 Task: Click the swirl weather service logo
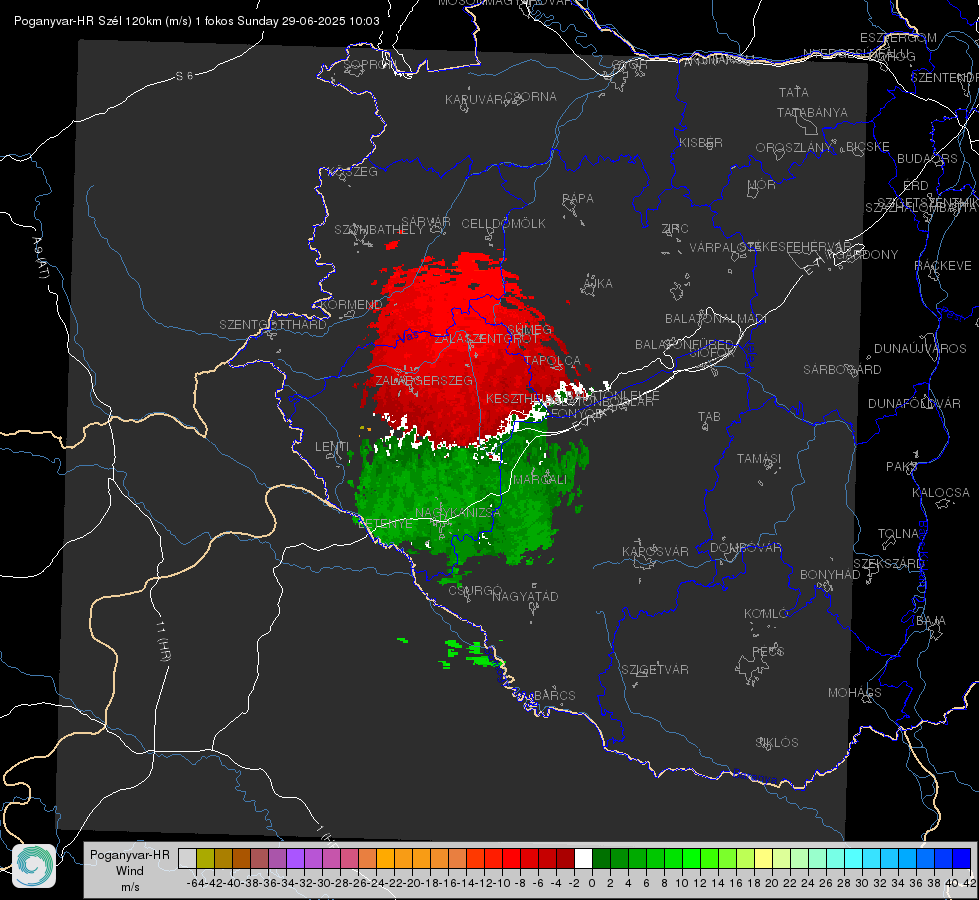pyautogui.click(x=34, y=866)
